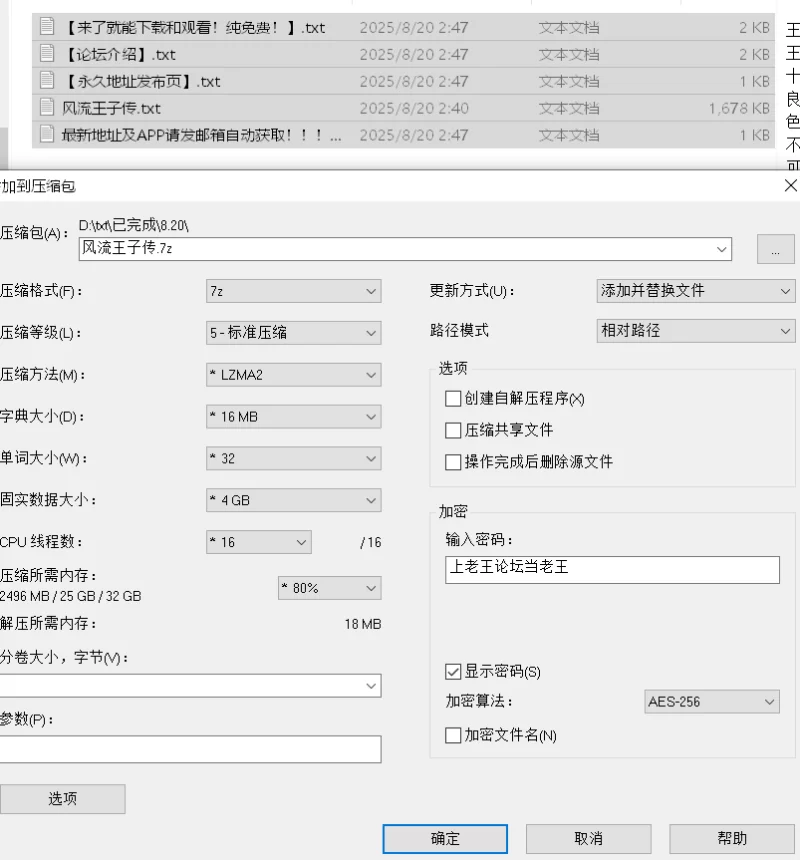Open 单词大小 dropdown showing 32

click(x=294, y=459)
